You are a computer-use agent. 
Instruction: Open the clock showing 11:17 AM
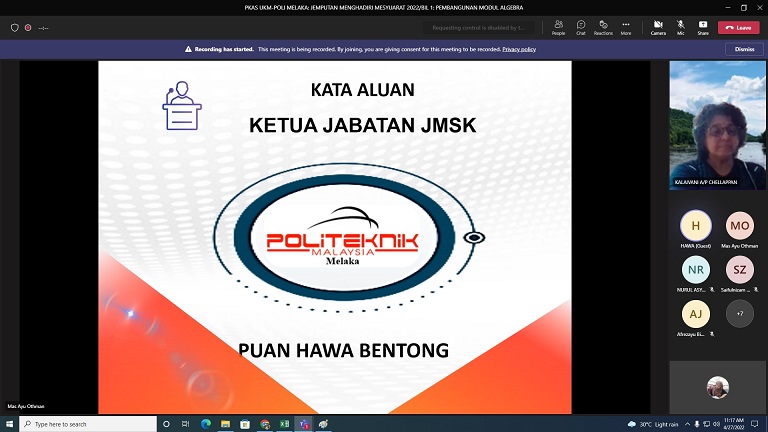(x=734, y=424)
